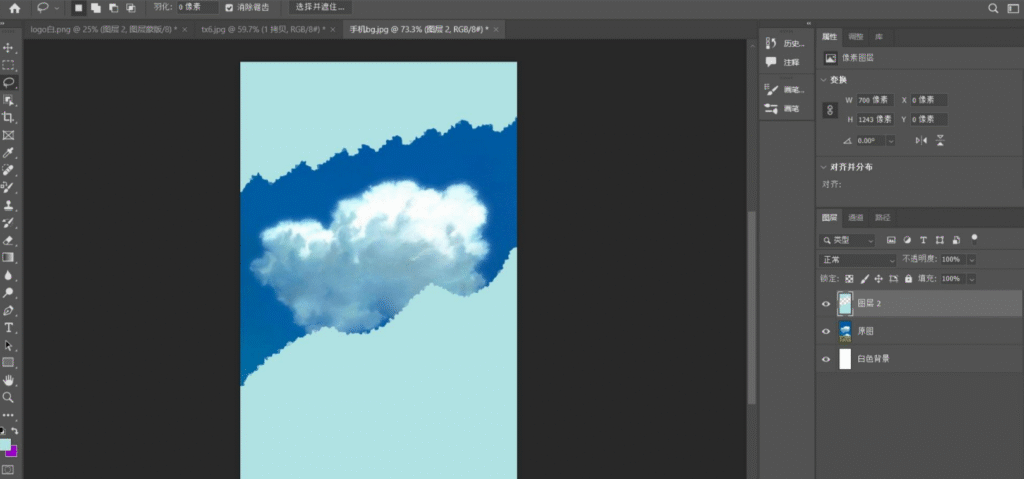Select the Gradient tool

click(8, 257)
